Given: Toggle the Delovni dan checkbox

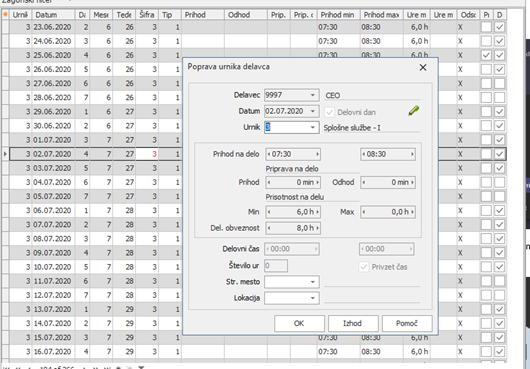Looking at the screenshot, I should 330,112.
